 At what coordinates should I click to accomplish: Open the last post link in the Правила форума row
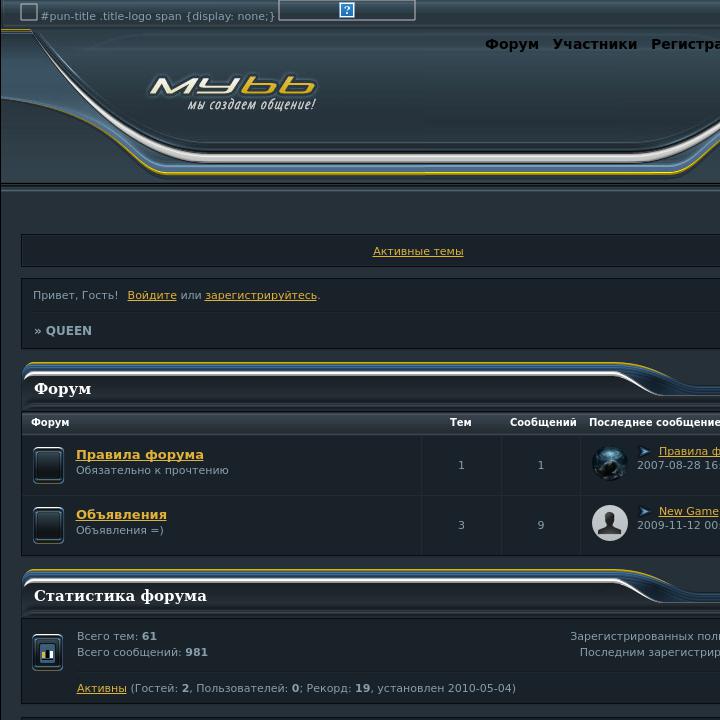pyautogui.click(x=689, y=451)
